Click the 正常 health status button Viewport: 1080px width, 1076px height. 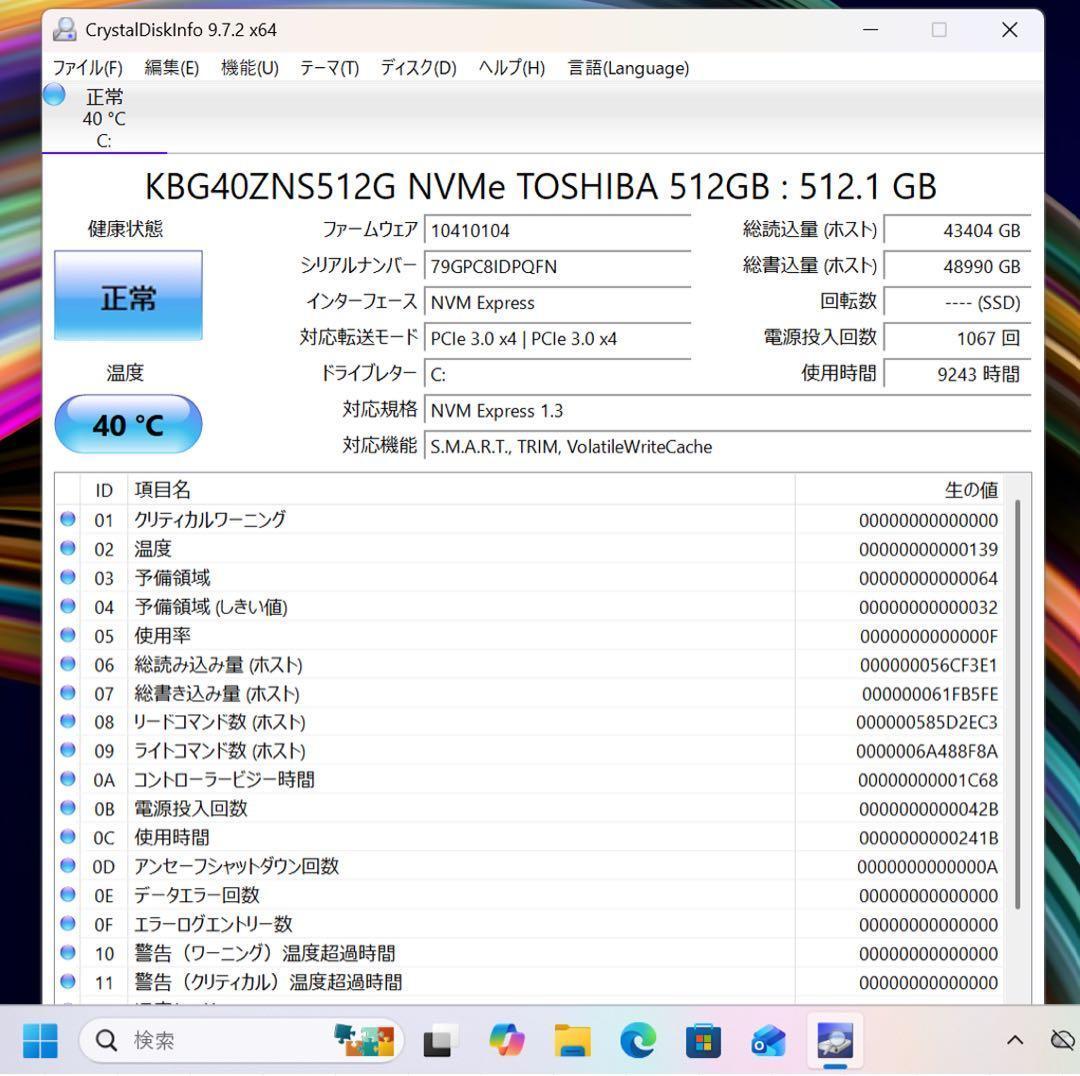point(128,295)
